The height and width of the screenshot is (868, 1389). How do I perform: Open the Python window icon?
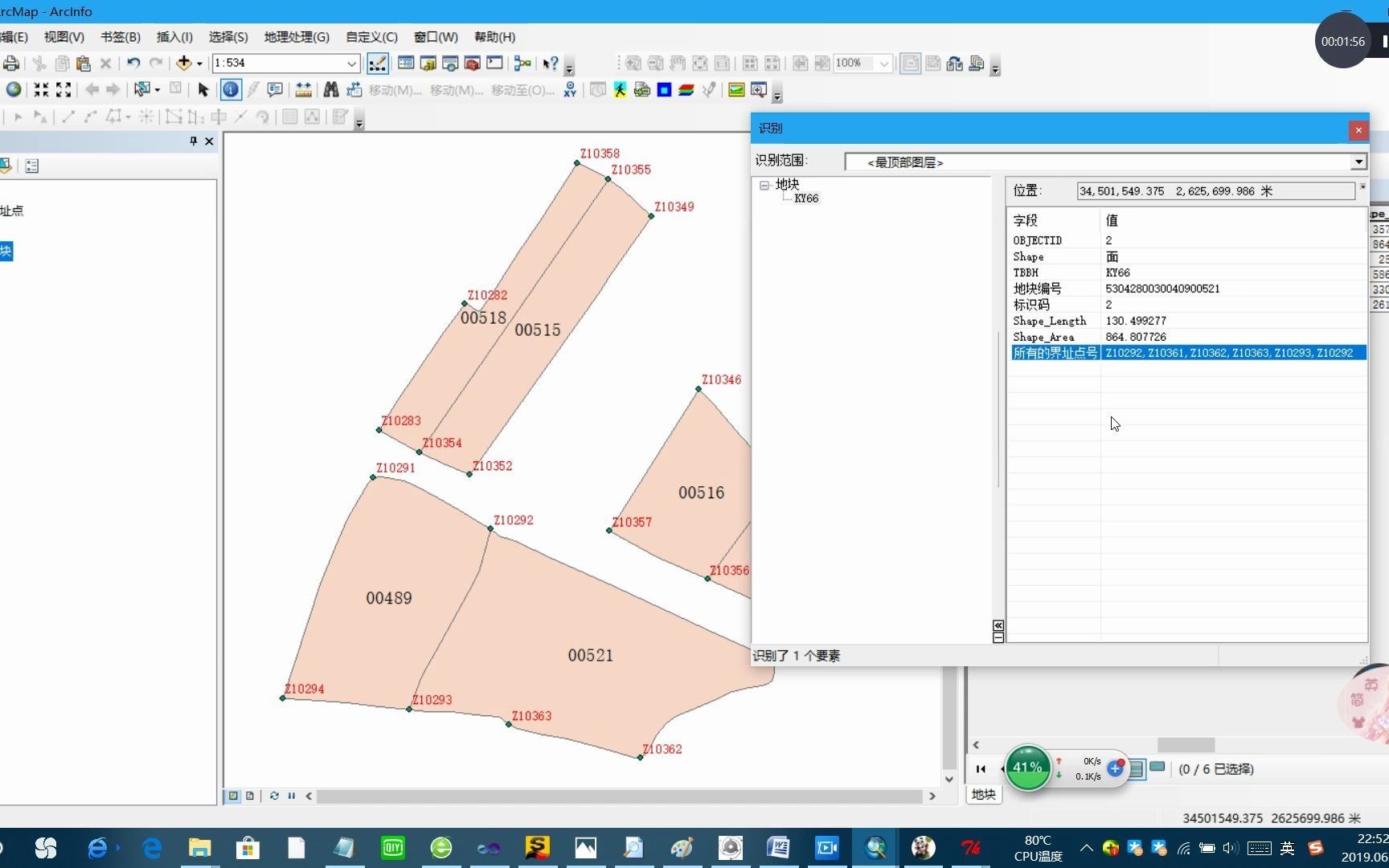pos(494,63)
